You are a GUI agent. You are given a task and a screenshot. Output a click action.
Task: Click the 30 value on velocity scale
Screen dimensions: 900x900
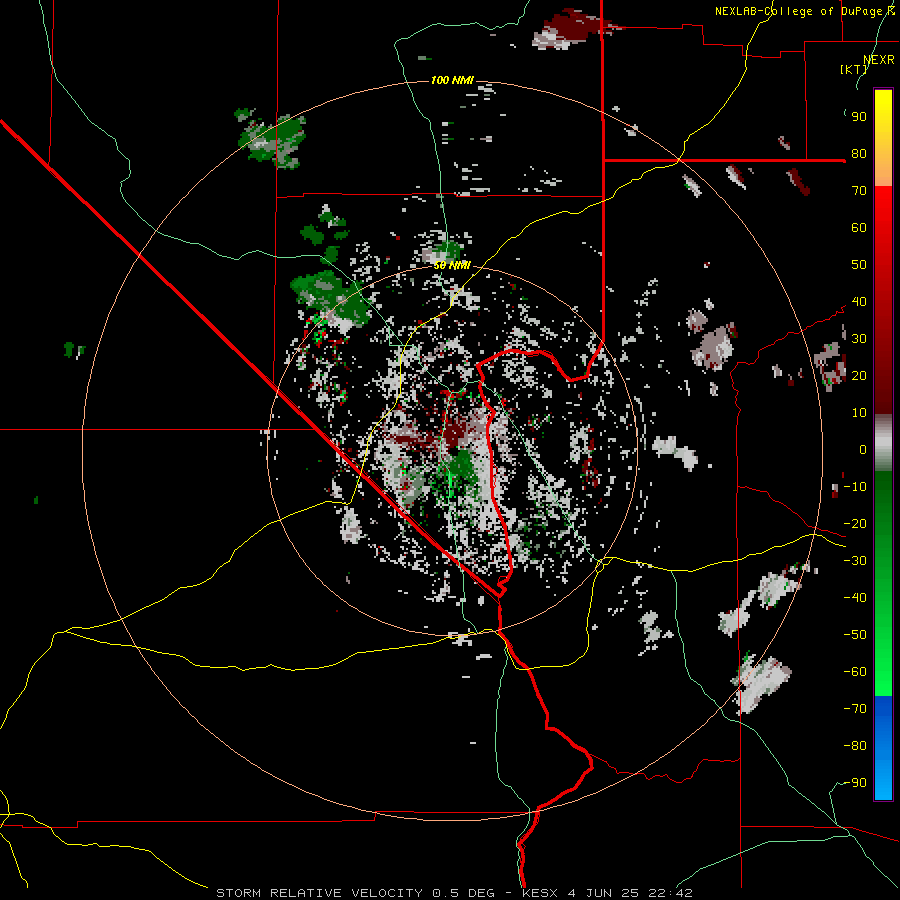tap(859, 339)
